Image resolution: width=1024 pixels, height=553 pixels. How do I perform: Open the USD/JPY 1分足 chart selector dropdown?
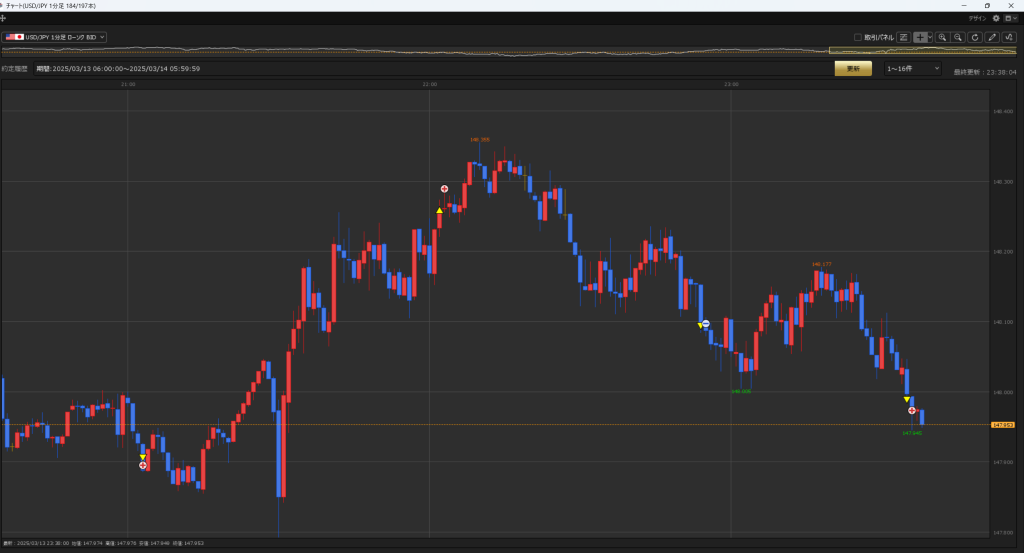point(55,37)
